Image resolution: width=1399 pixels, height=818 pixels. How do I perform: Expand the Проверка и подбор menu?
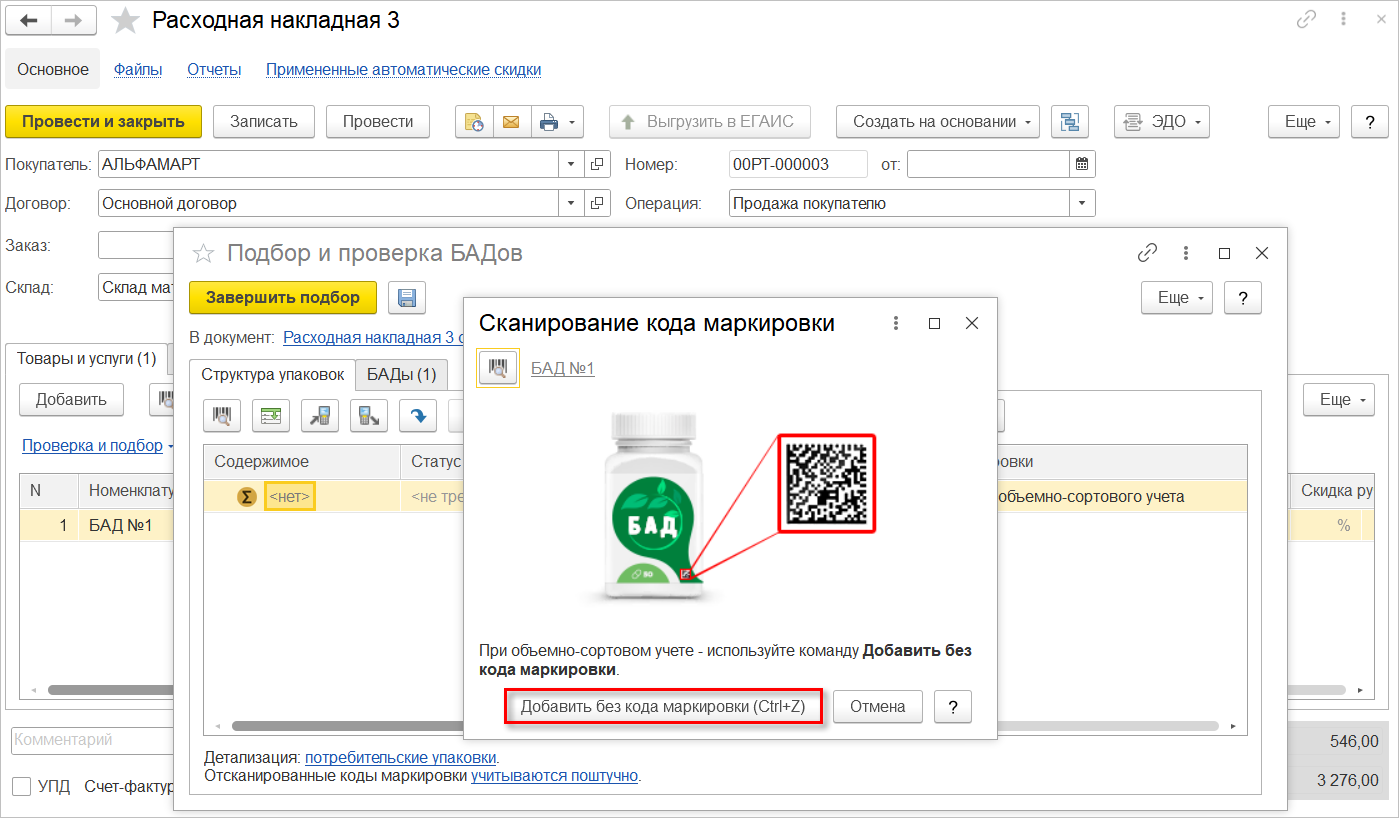click(x=98, y=446)
